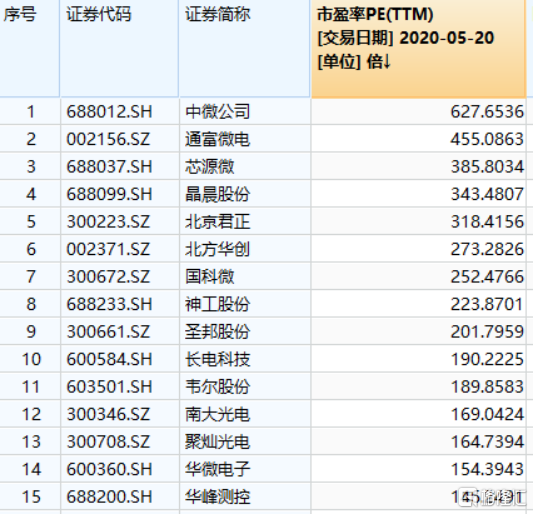Image resolution: width=533 pixels, height=514 pixels.
Task: Select stock code 688233.SH
Action: pos(109,305)
